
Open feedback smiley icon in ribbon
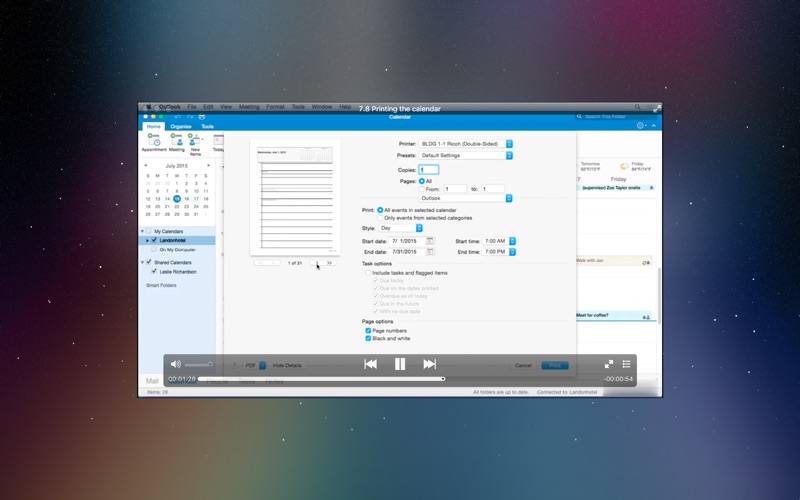pos(641,126)
